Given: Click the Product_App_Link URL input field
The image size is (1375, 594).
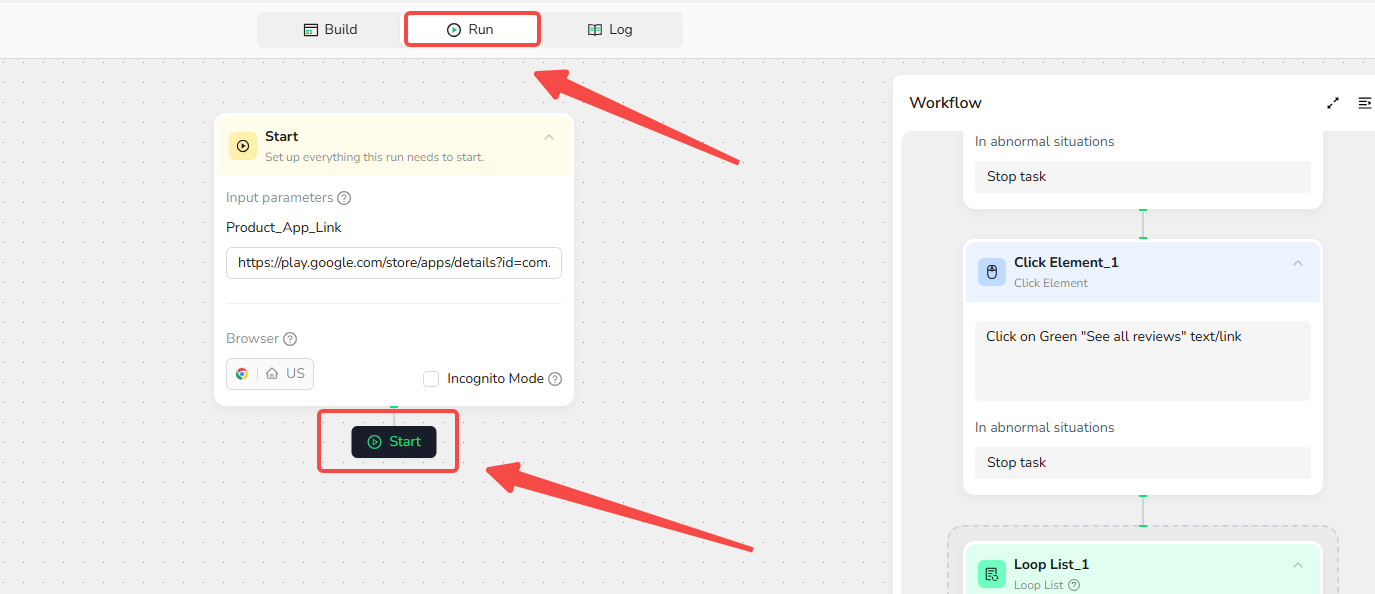Looking at the screenshot, I should click(393, 263).
